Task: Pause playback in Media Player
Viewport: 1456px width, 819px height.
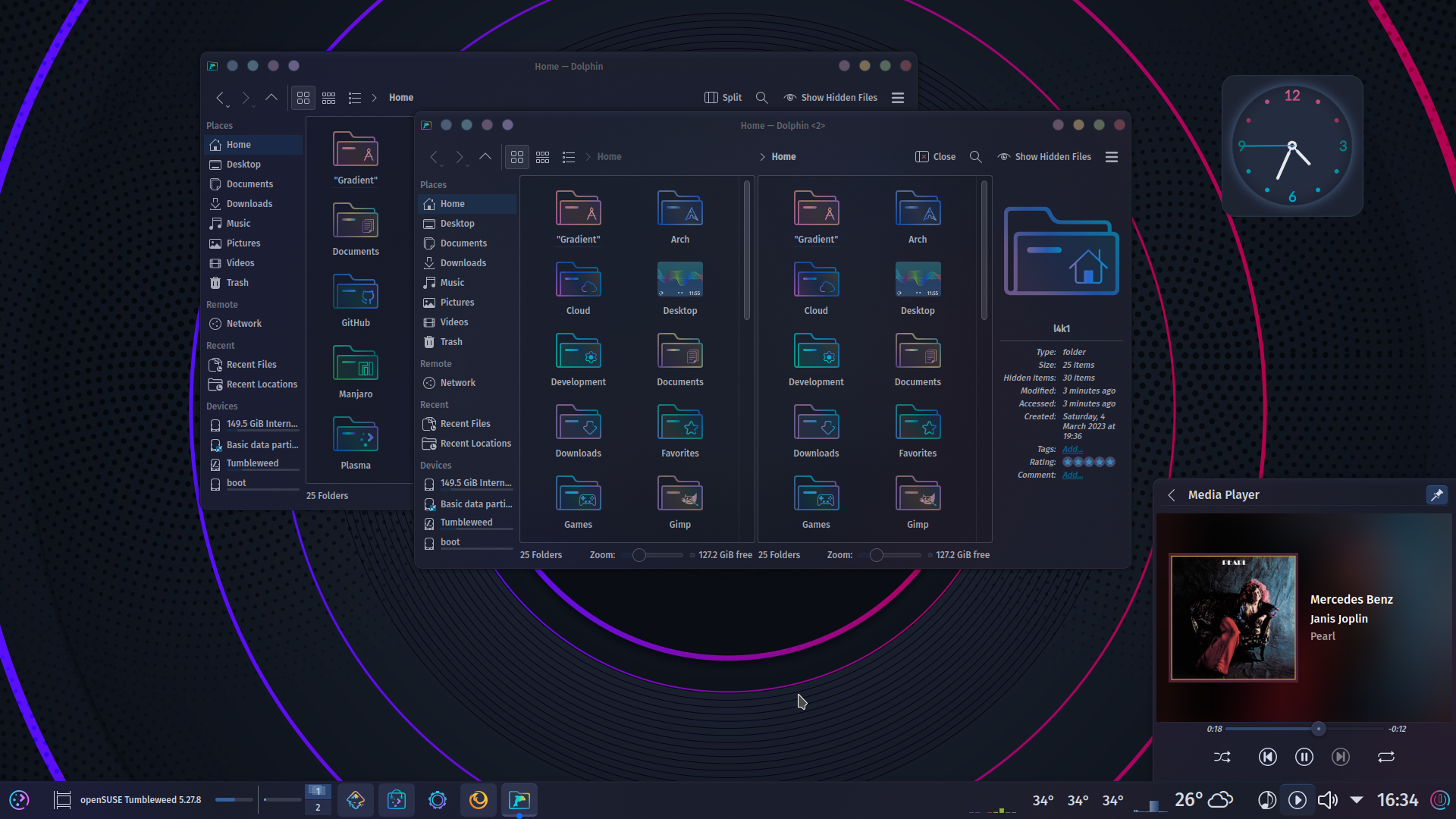Action: [x=1304, y=757]
